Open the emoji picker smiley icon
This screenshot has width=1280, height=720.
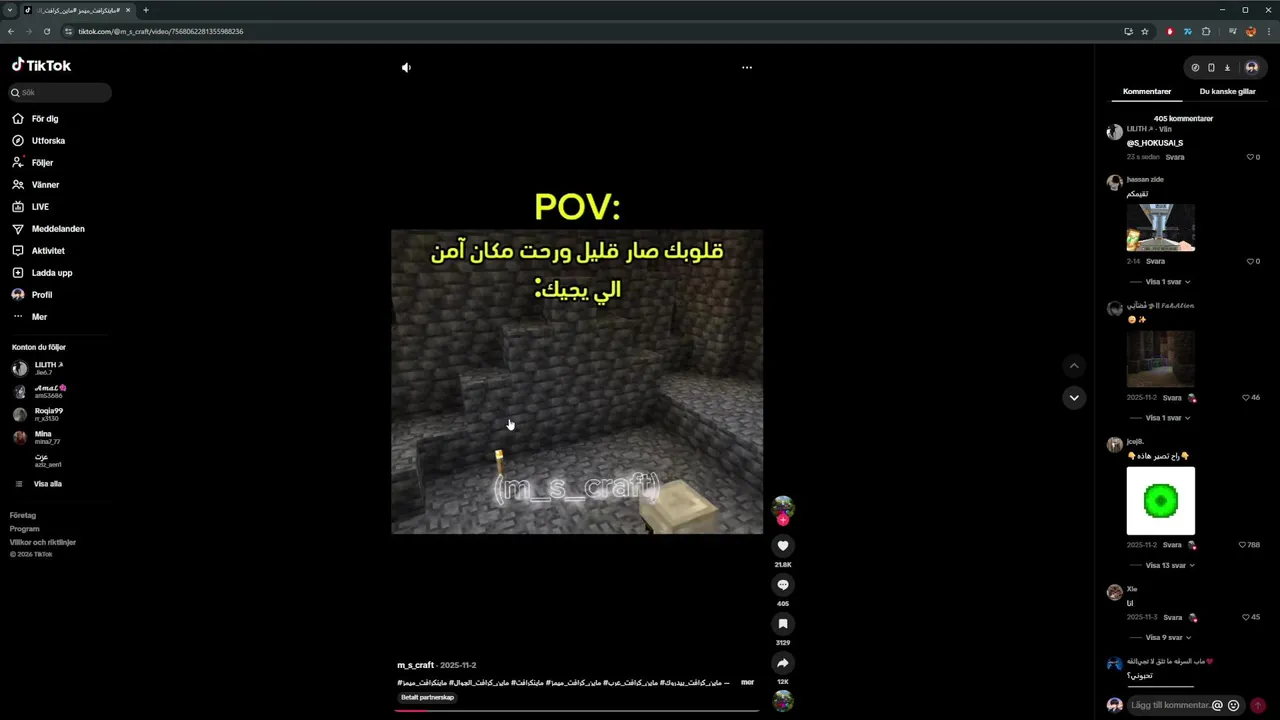click(x=1233, y=705)
